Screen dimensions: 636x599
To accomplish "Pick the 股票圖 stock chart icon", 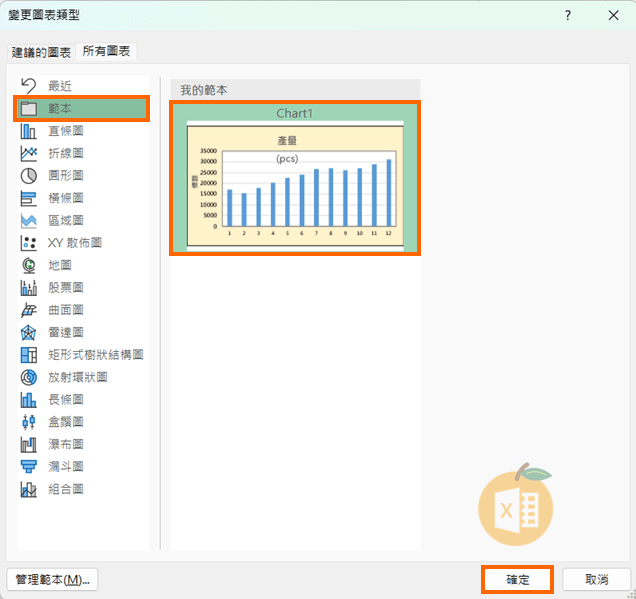I will point(29,288).
